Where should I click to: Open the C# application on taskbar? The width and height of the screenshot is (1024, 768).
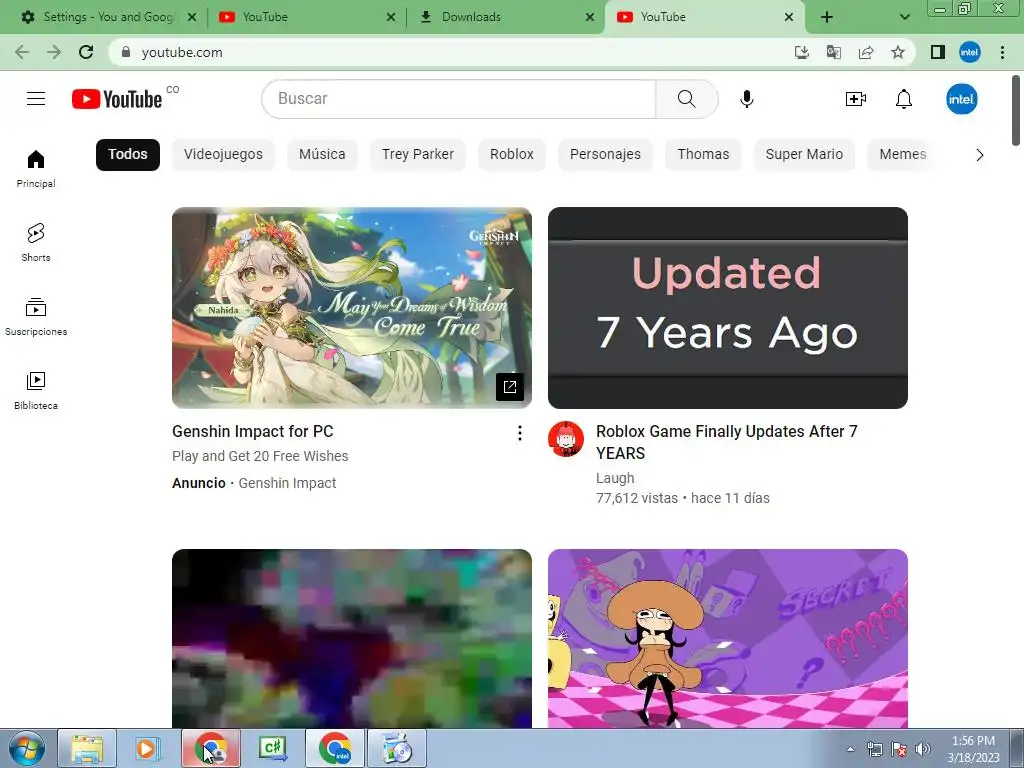tap(273, 748)
